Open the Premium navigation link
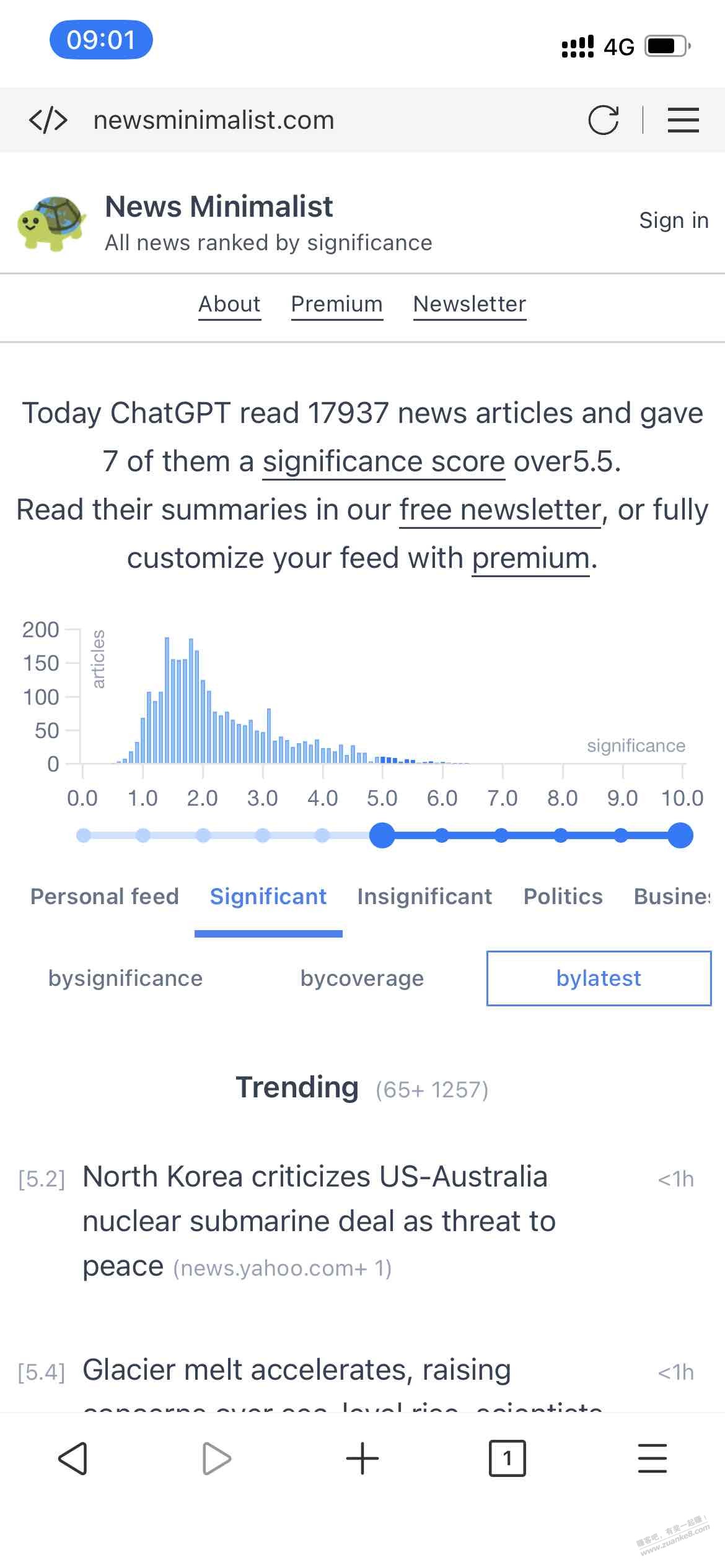 (x=337, y=305)
